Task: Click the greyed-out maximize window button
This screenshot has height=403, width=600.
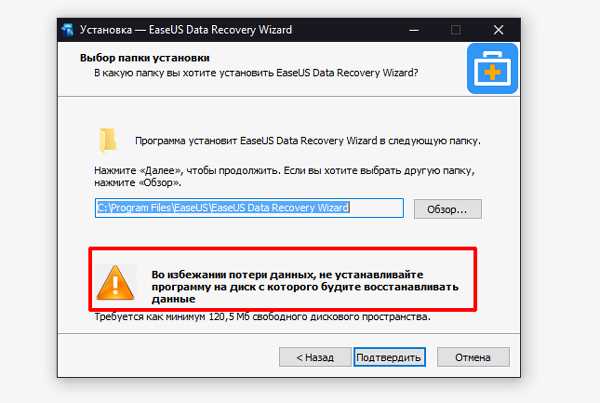Action: pos(455,30)
